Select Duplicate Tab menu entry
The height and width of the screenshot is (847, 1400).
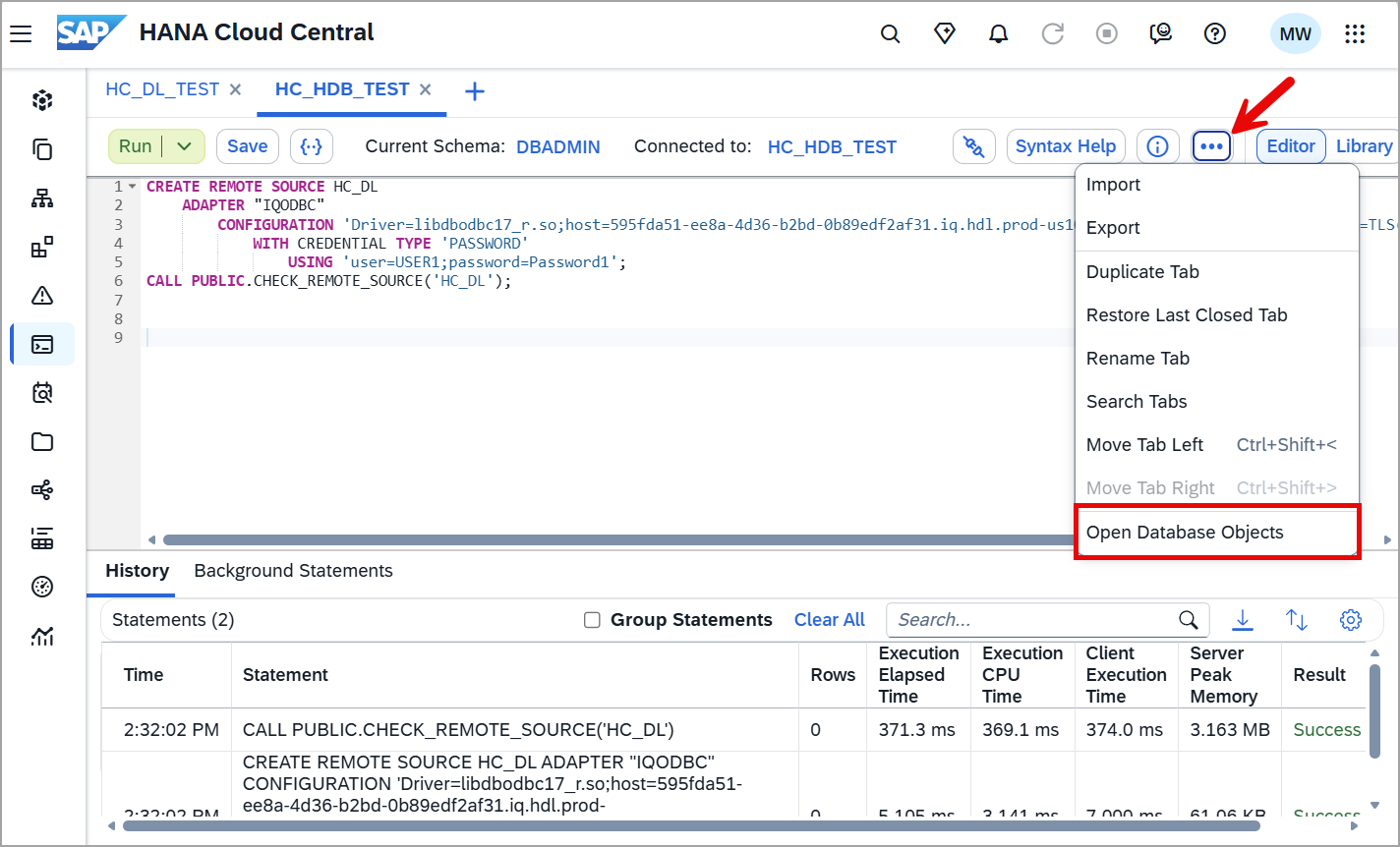point(1217,272)
